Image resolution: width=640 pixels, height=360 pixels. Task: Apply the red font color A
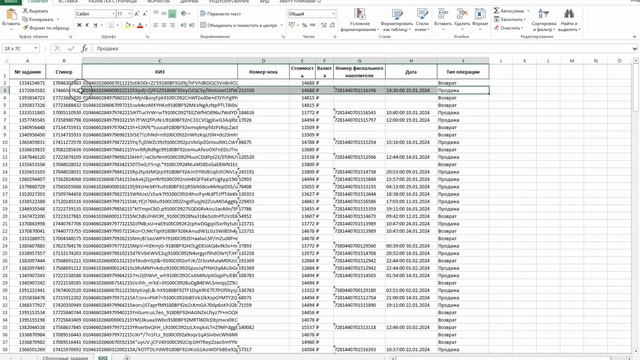pyautogui.click(x=140, y=25)
